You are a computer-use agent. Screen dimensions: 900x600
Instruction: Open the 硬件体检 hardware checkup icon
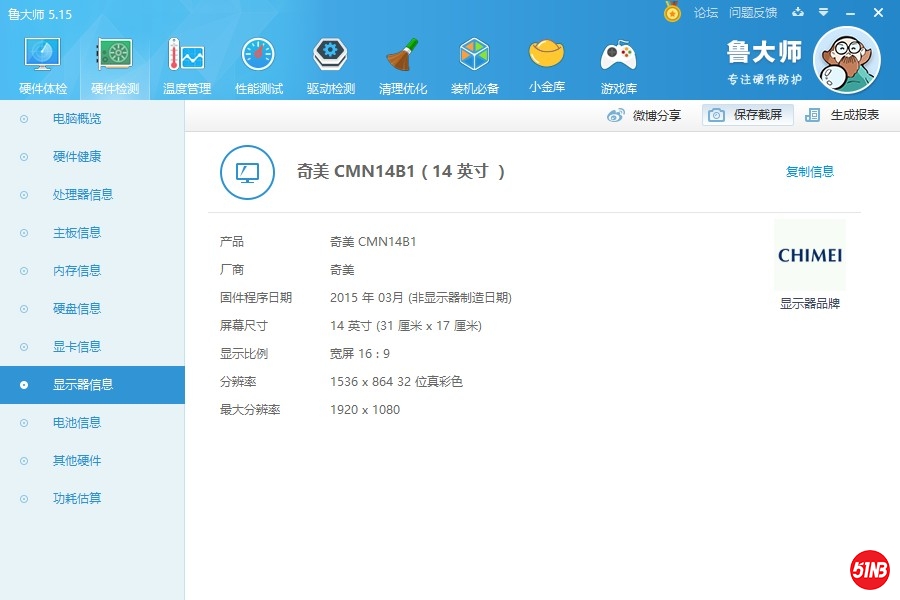tap(43, 58)
